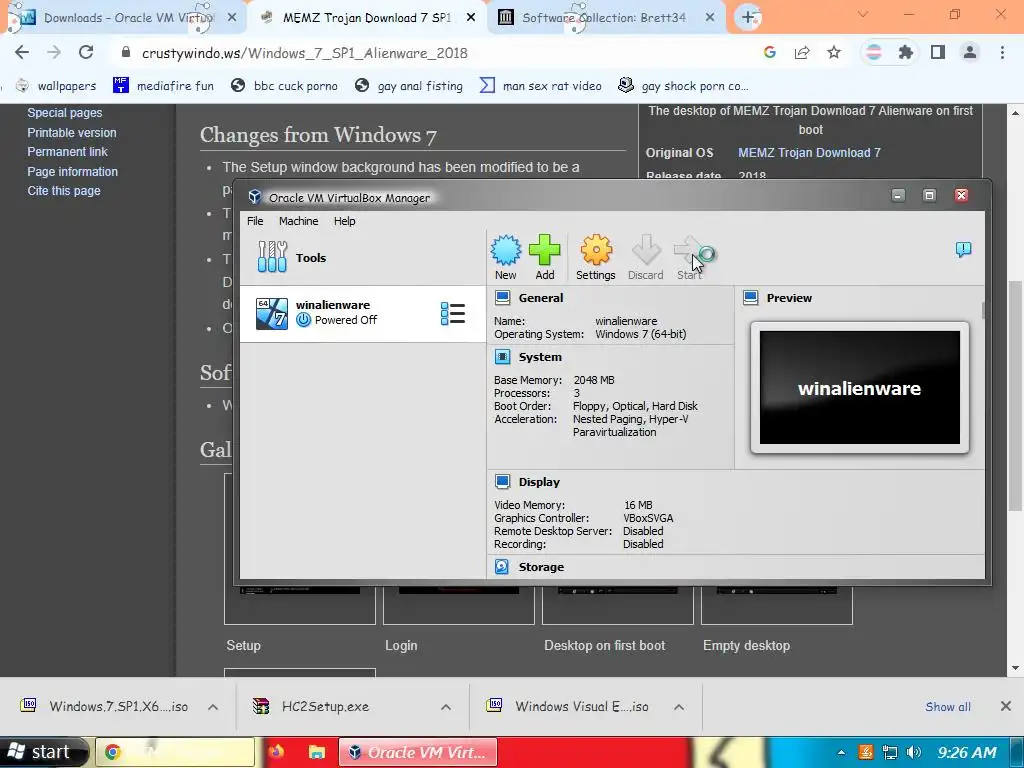Click the Display section monitor icon
The height and width of the screenshot is (768, 1024).
[502, 482]
